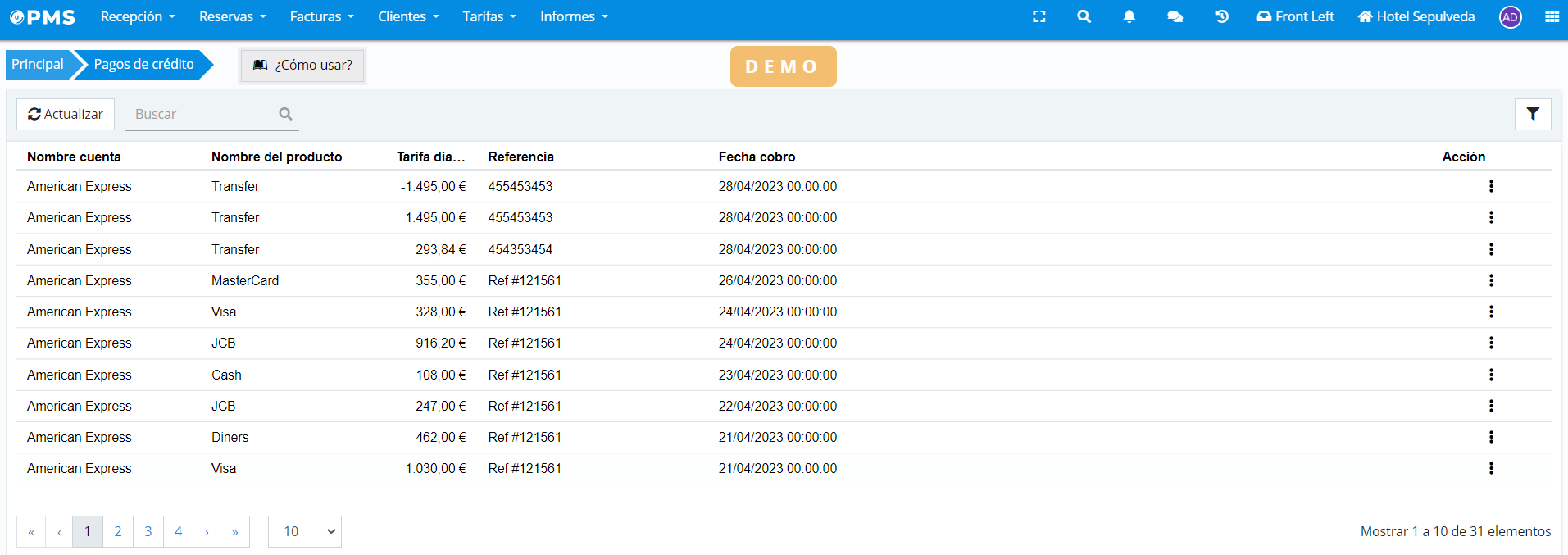1568x555 pixels.
Task: Open the chat messages icon
Action: tap(1175, 16)
